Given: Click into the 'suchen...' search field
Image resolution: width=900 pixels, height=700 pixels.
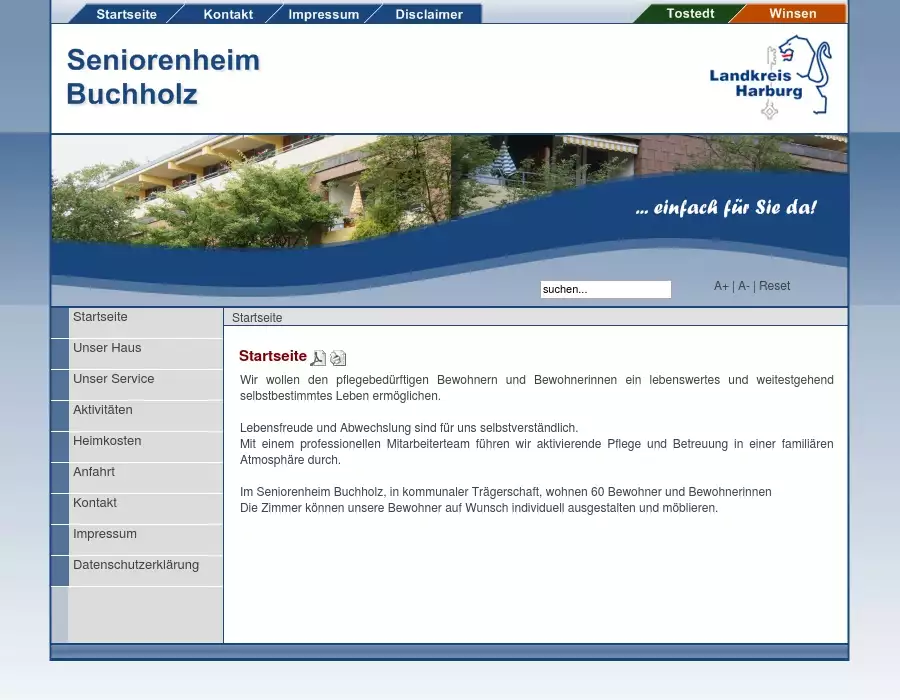Looking at the screenshot, I should pyautogui.click(x=605, y=289).
